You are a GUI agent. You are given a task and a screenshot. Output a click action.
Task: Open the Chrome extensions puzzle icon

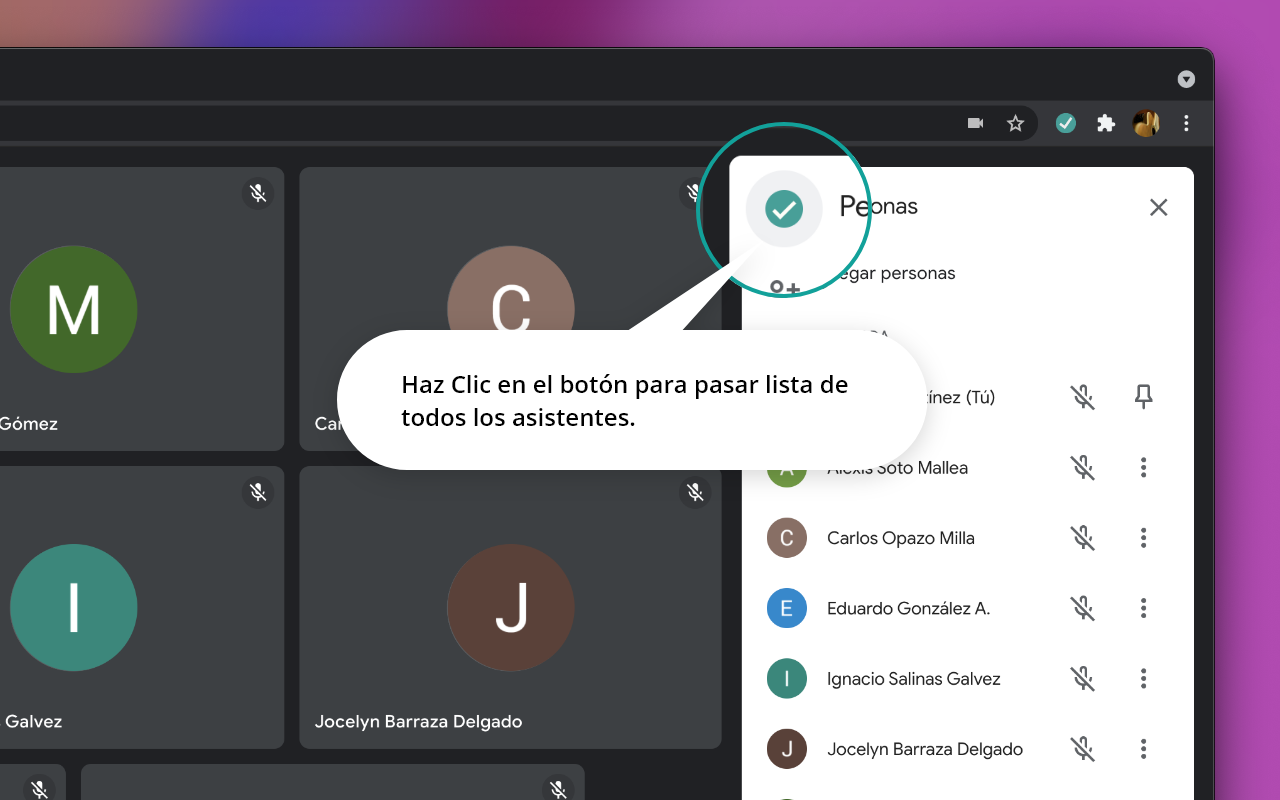point(1105,123)
